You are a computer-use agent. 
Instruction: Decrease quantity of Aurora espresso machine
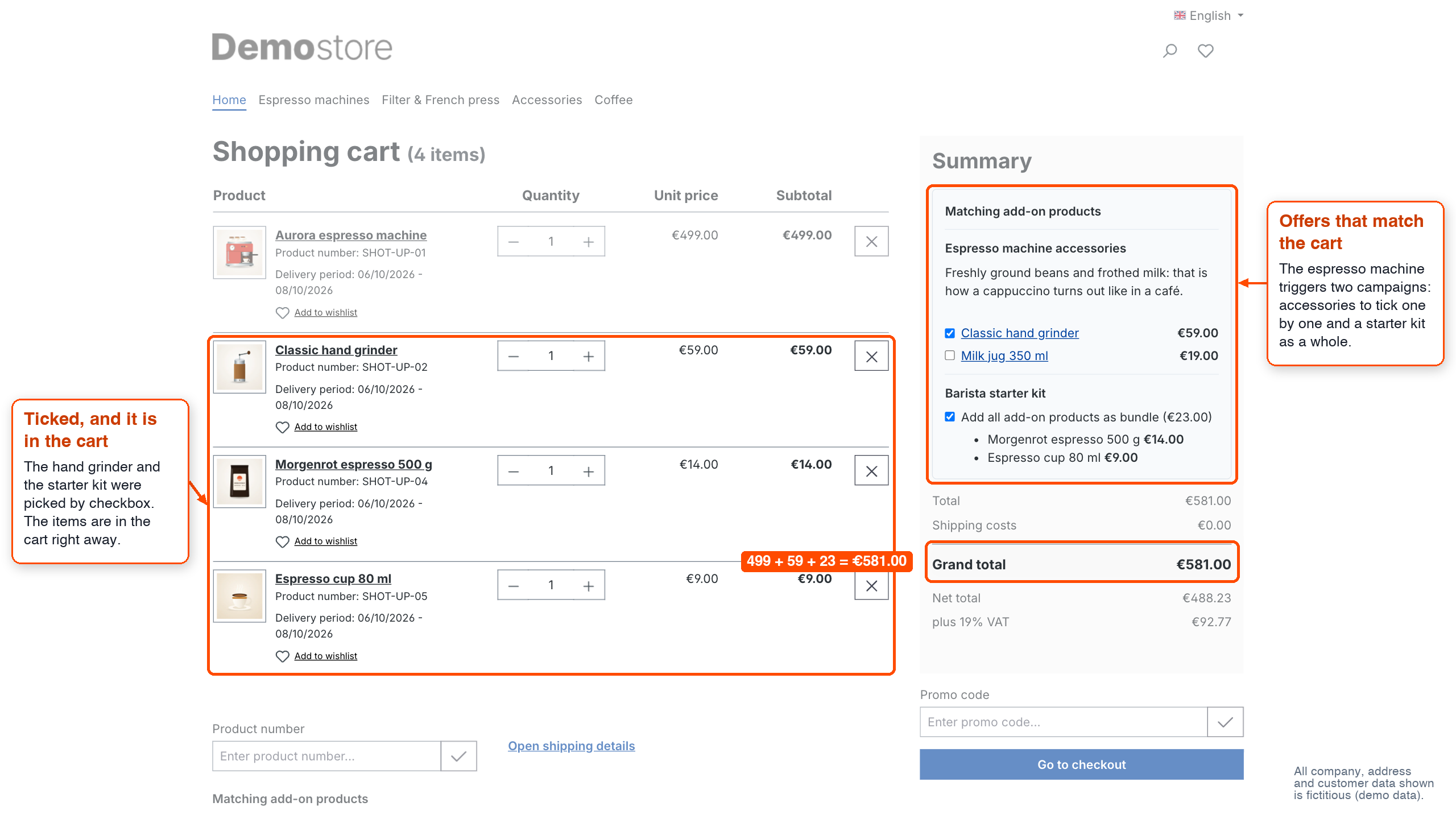point(513,242)
